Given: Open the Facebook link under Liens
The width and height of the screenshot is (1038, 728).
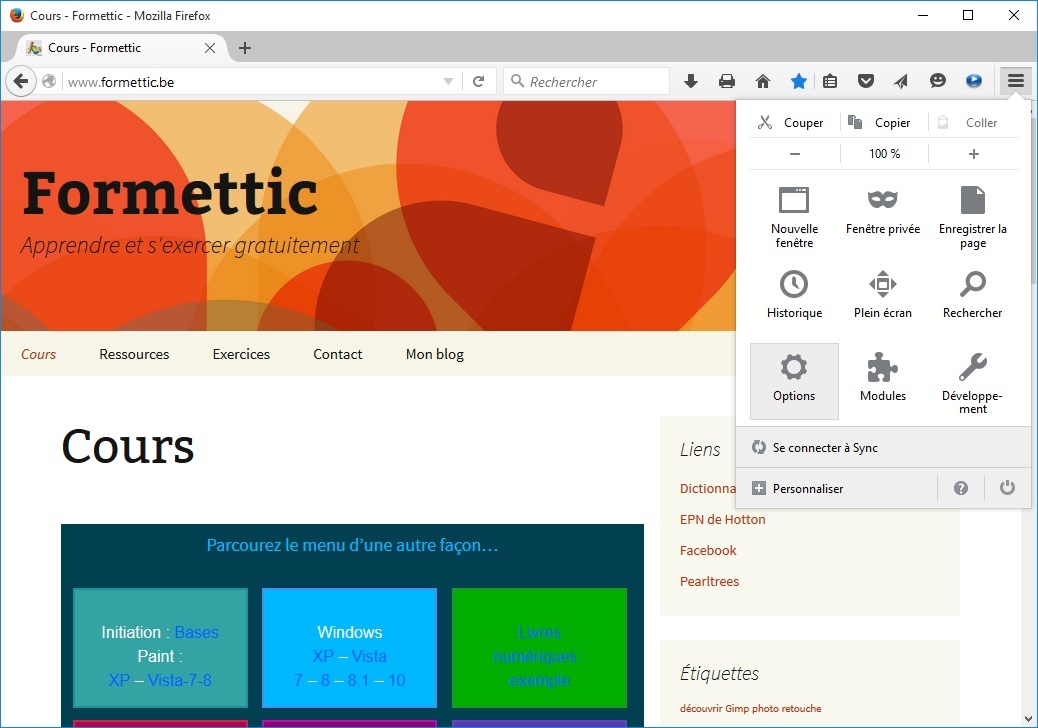Looking at the screenshot, I should click(x=708, y=550).
